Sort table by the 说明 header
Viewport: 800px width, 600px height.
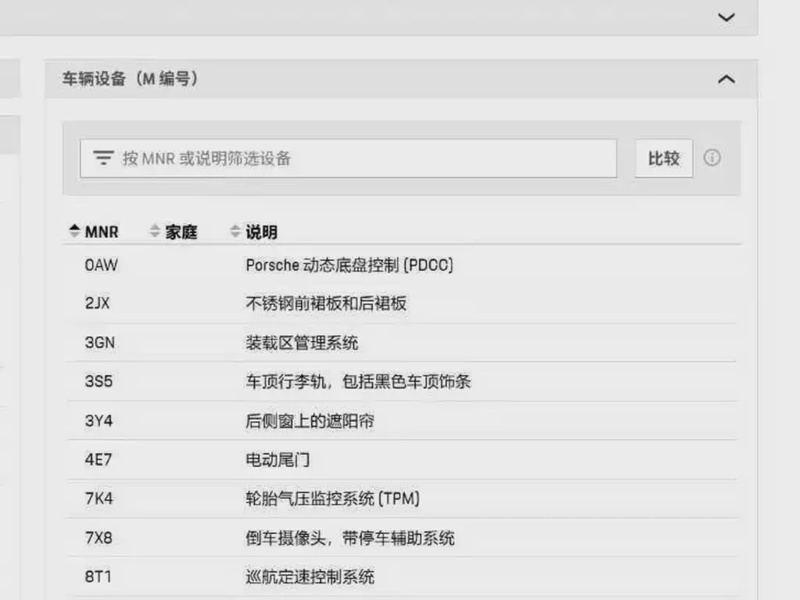click(x=261, y=232)
